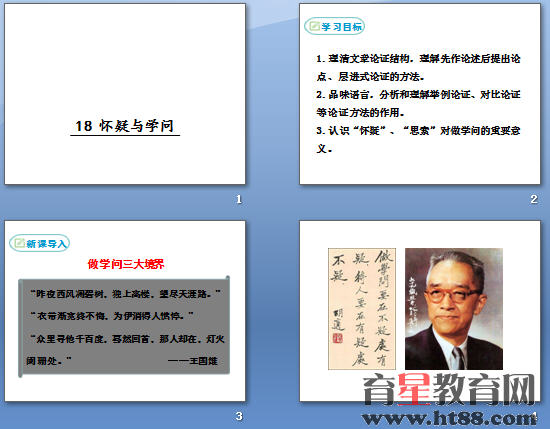The height and width of the screenshot is (429, 550).
Task: Click the 育星教育网 watermark logo
Action: pyautogui.click(x=449, y=389)
